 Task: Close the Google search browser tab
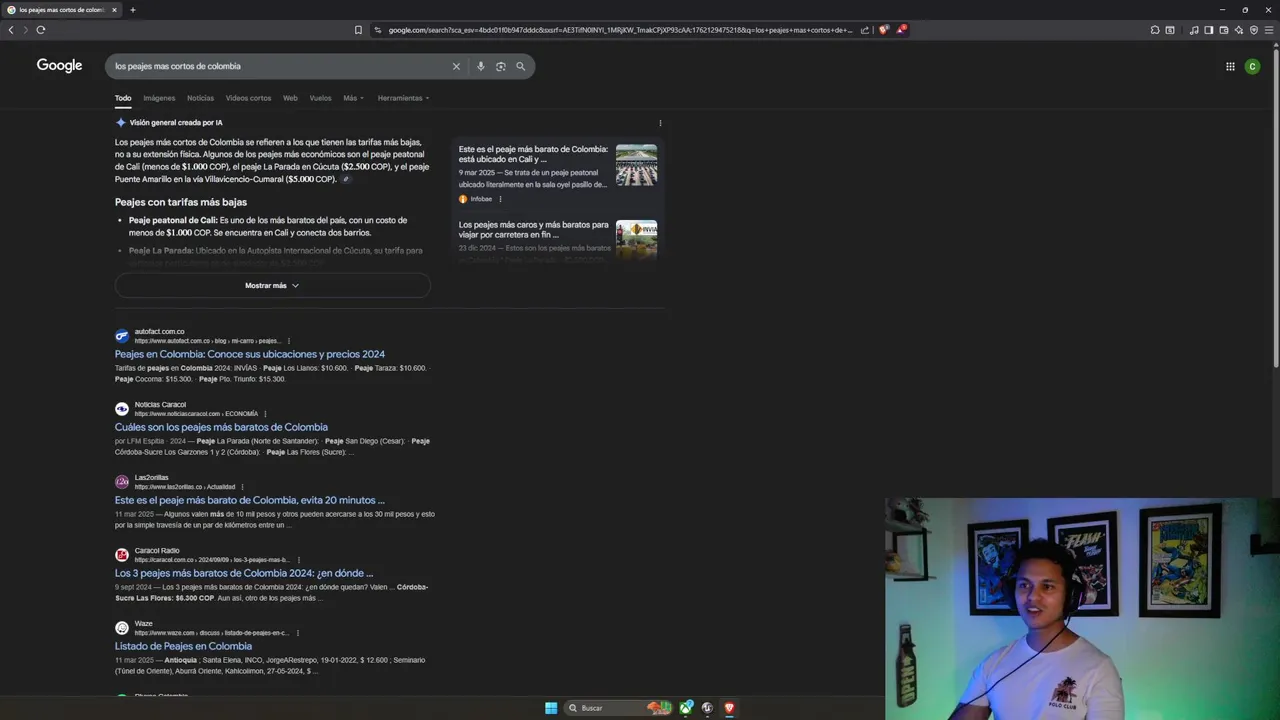[x=114, y=10]
